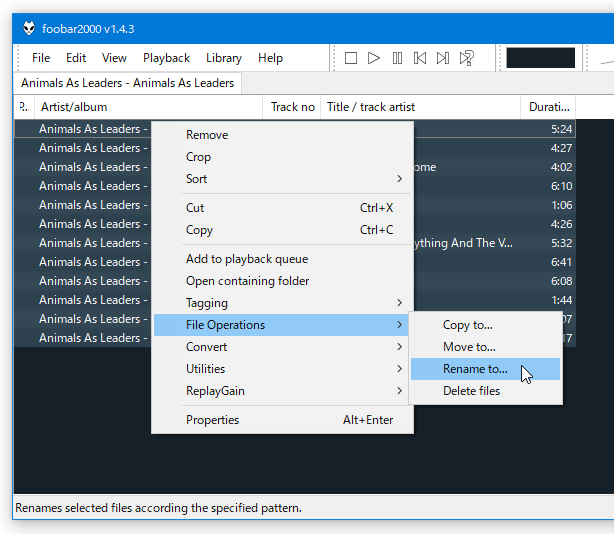Click Add to playback queue
614x534 pixels.
coord(282,259)
